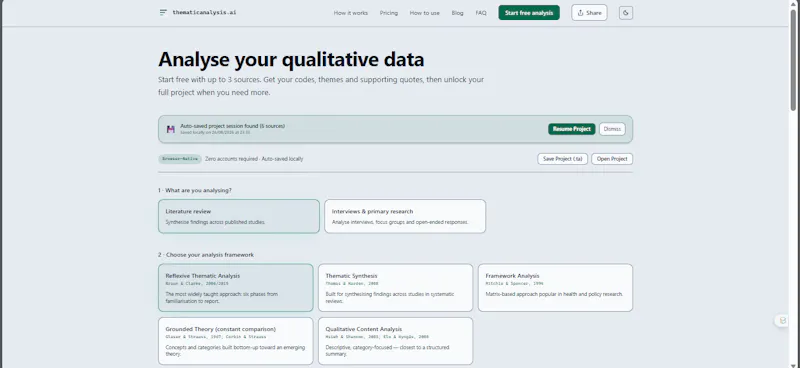Click the thematicanalysis.ai site logo text
The width and height of the screenshot is (800, 368).
pos(204,12)
